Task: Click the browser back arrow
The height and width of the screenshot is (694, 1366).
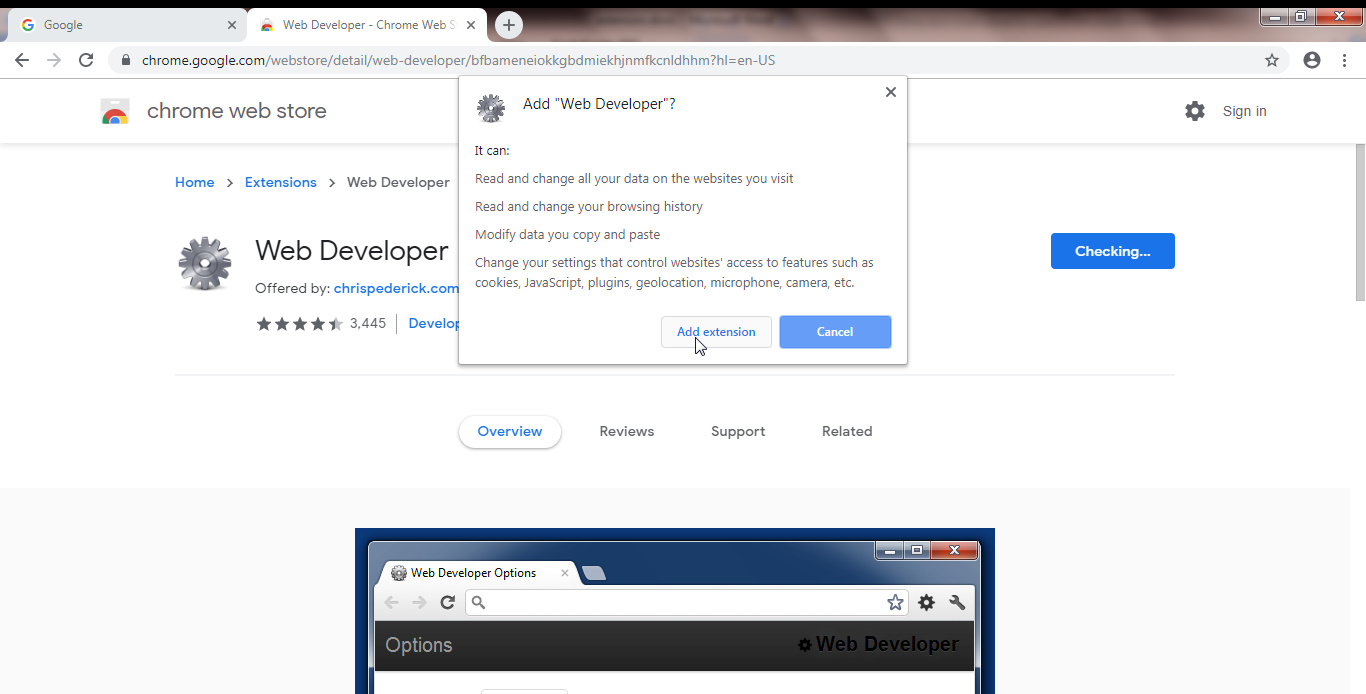Action: coord(22,60)
